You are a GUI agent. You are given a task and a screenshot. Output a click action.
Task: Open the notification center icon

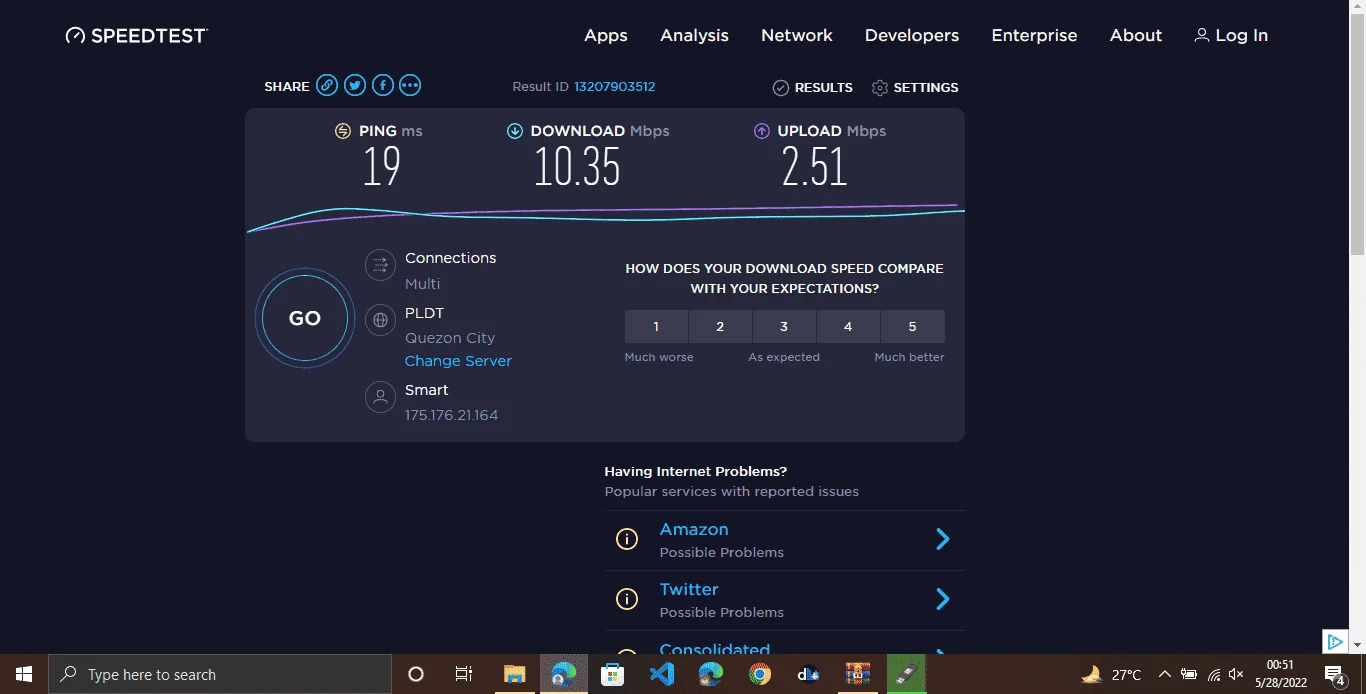coord(1334,674)
